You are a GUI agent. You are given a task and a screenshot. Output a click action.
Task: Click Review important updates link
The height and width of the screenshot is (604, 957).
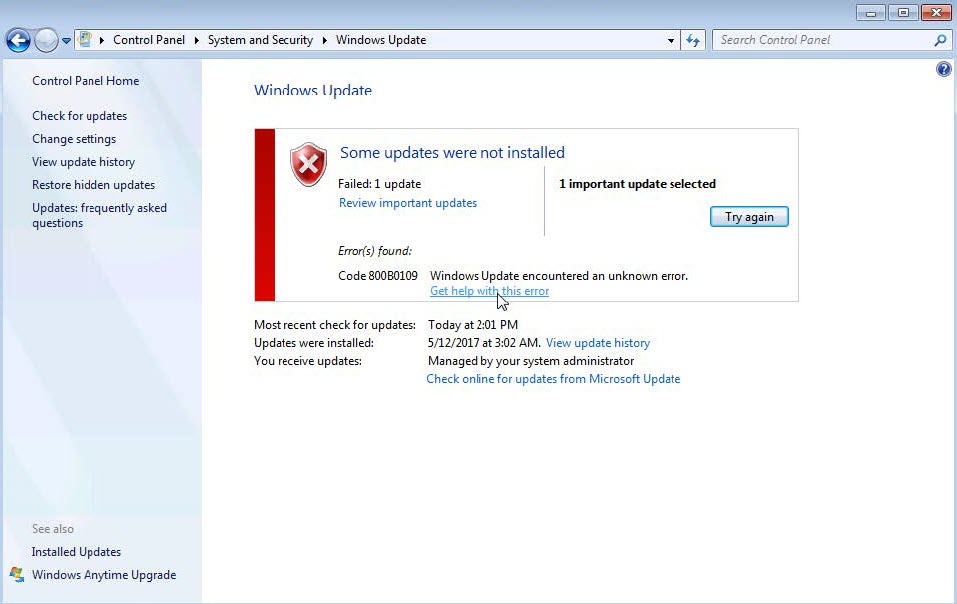coord(408,203)
